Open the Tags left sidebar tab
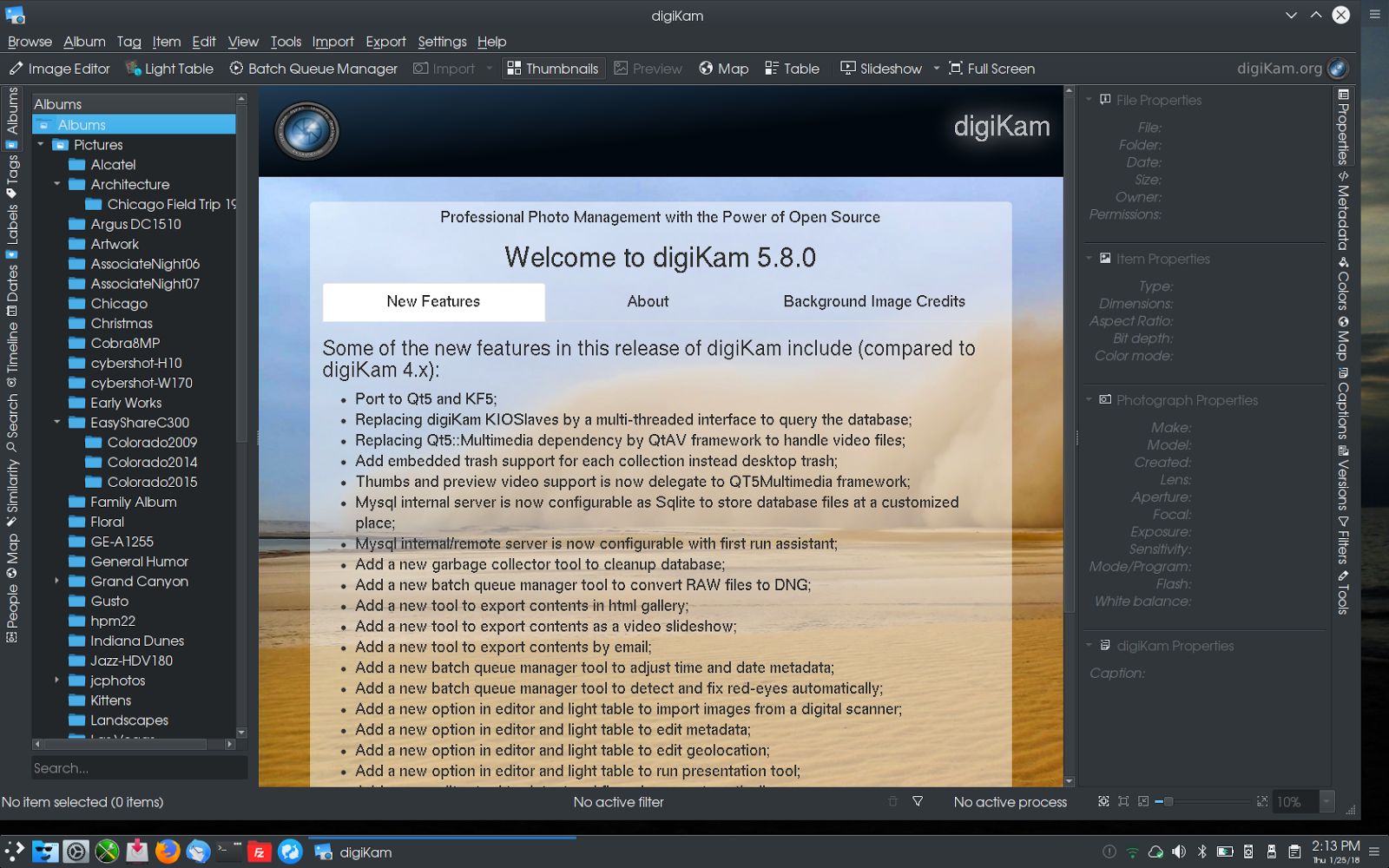 pos(12,176)
